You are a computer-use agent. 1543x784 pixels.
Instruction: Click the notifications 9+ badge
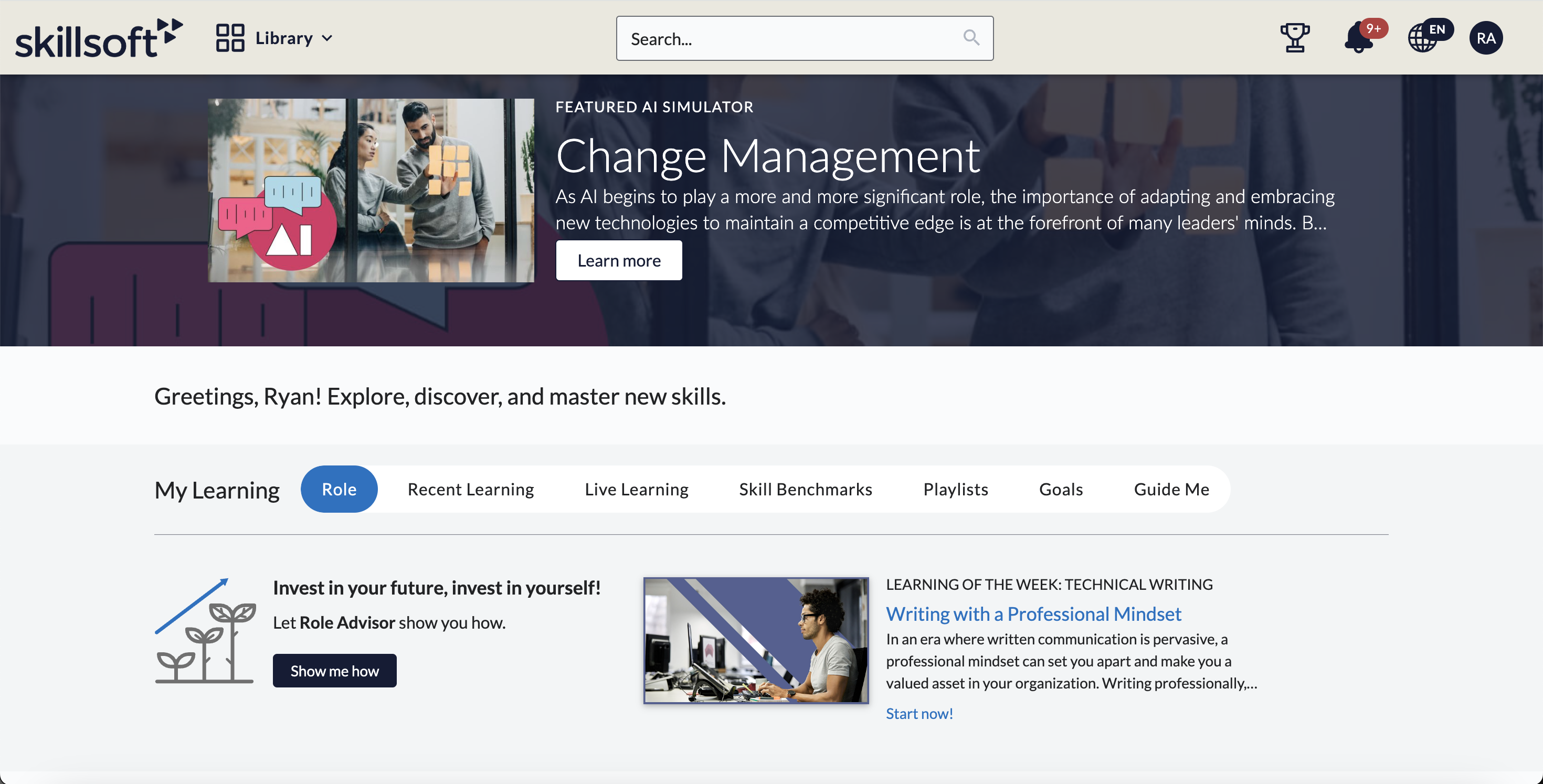pos(1374,28)
